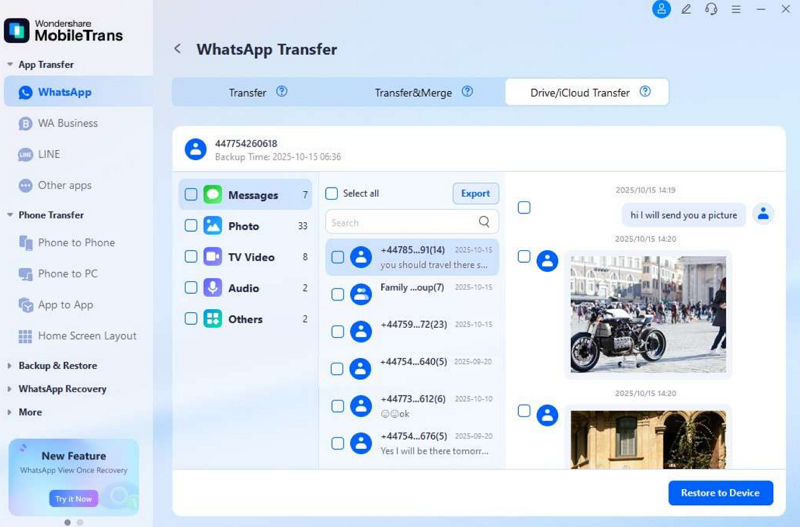Open the motorcycle photo thumbnail

point(647,314)
